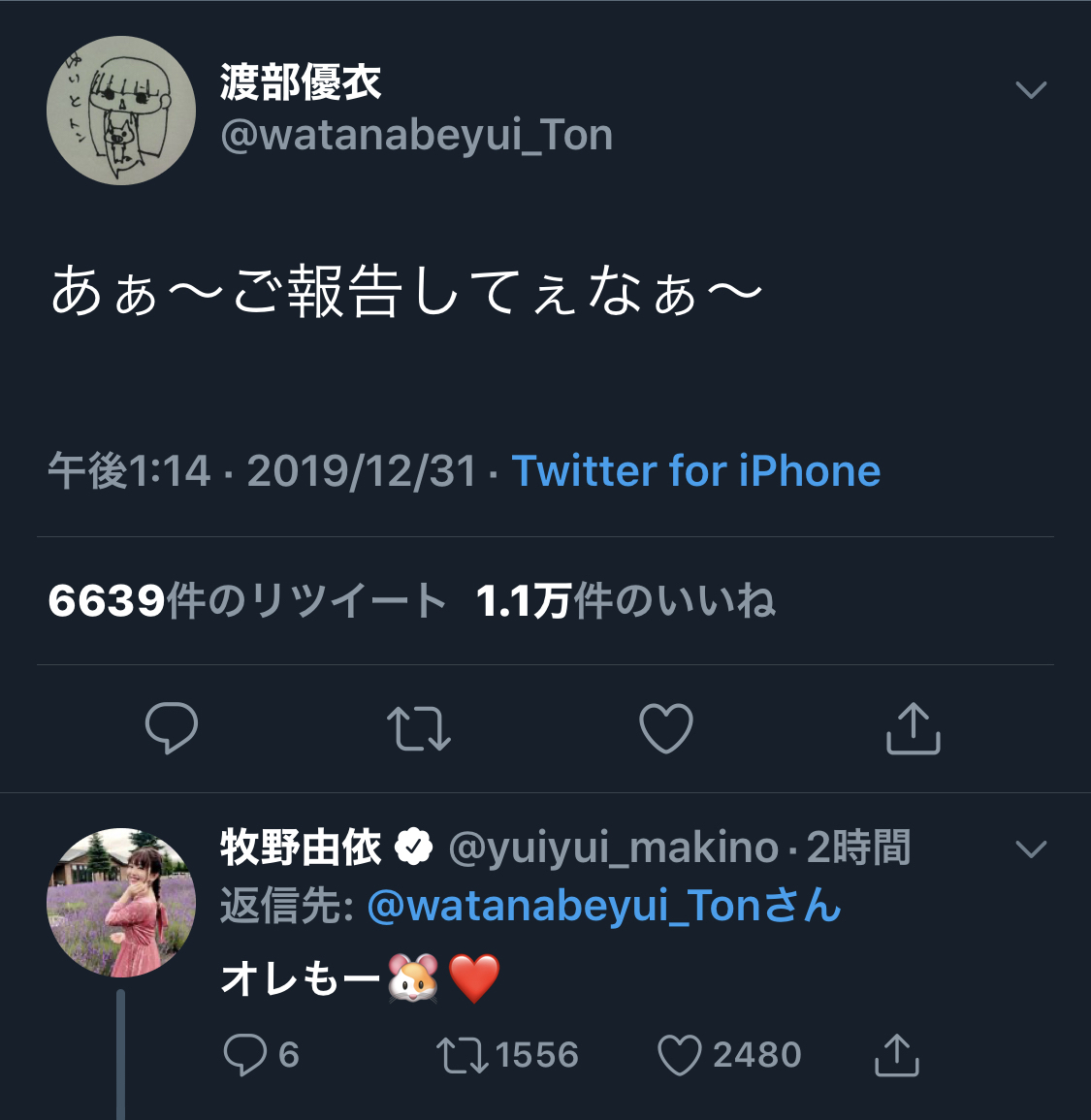Reply to 牧野由依's reply tweet
1091x1120 pixels.
point(244,1055)
